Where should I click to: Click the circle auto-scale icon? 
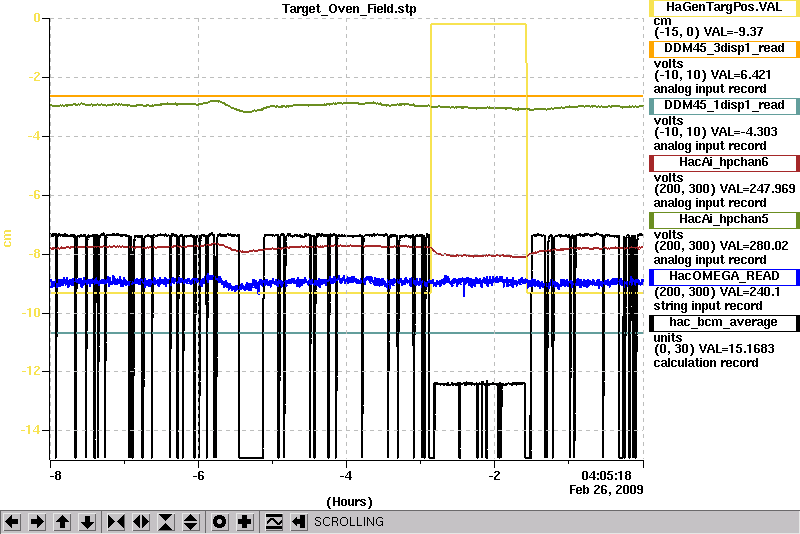(219, 522)
